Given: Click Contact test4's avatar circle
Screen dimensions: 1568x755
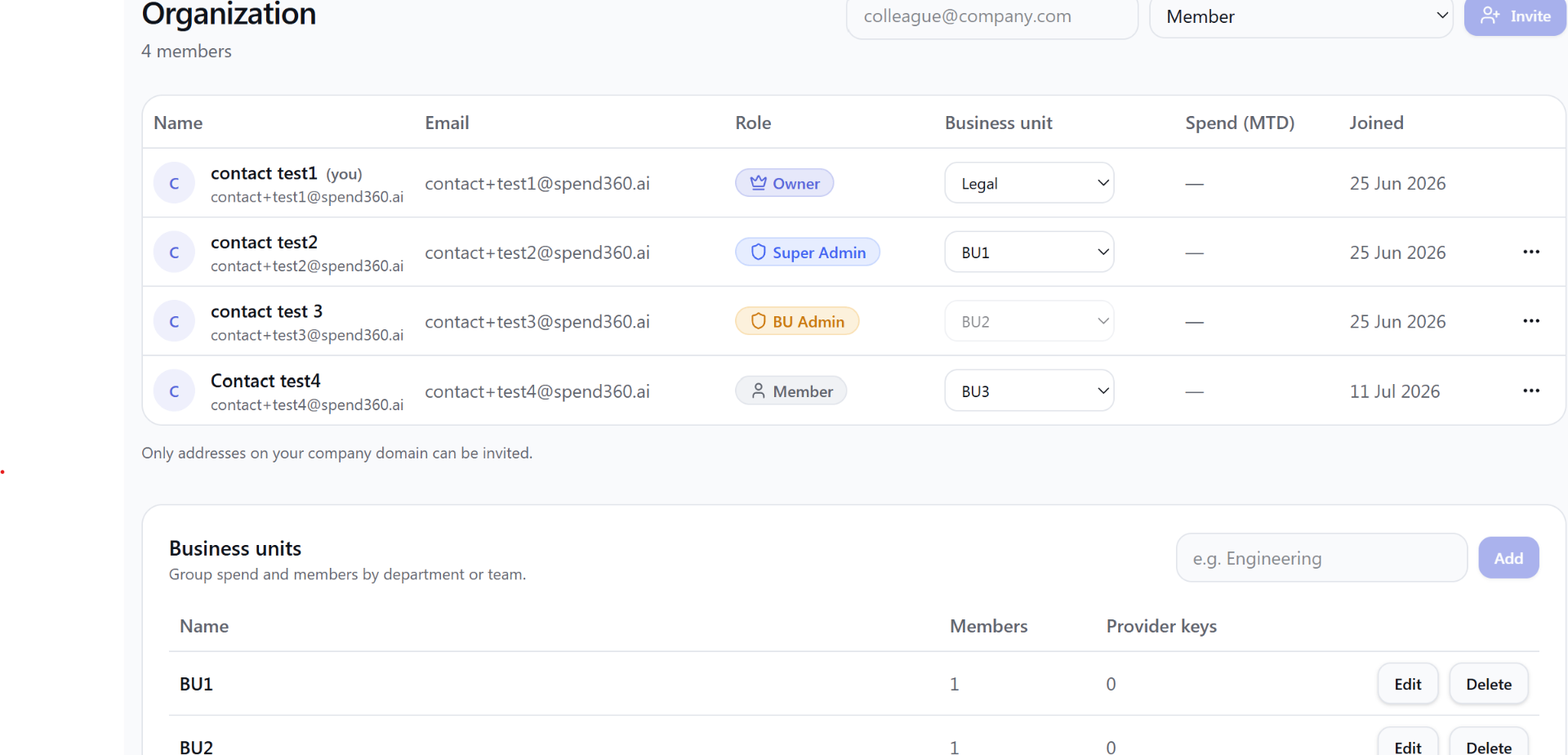Looking at the screenshot, I should point(174,391).
